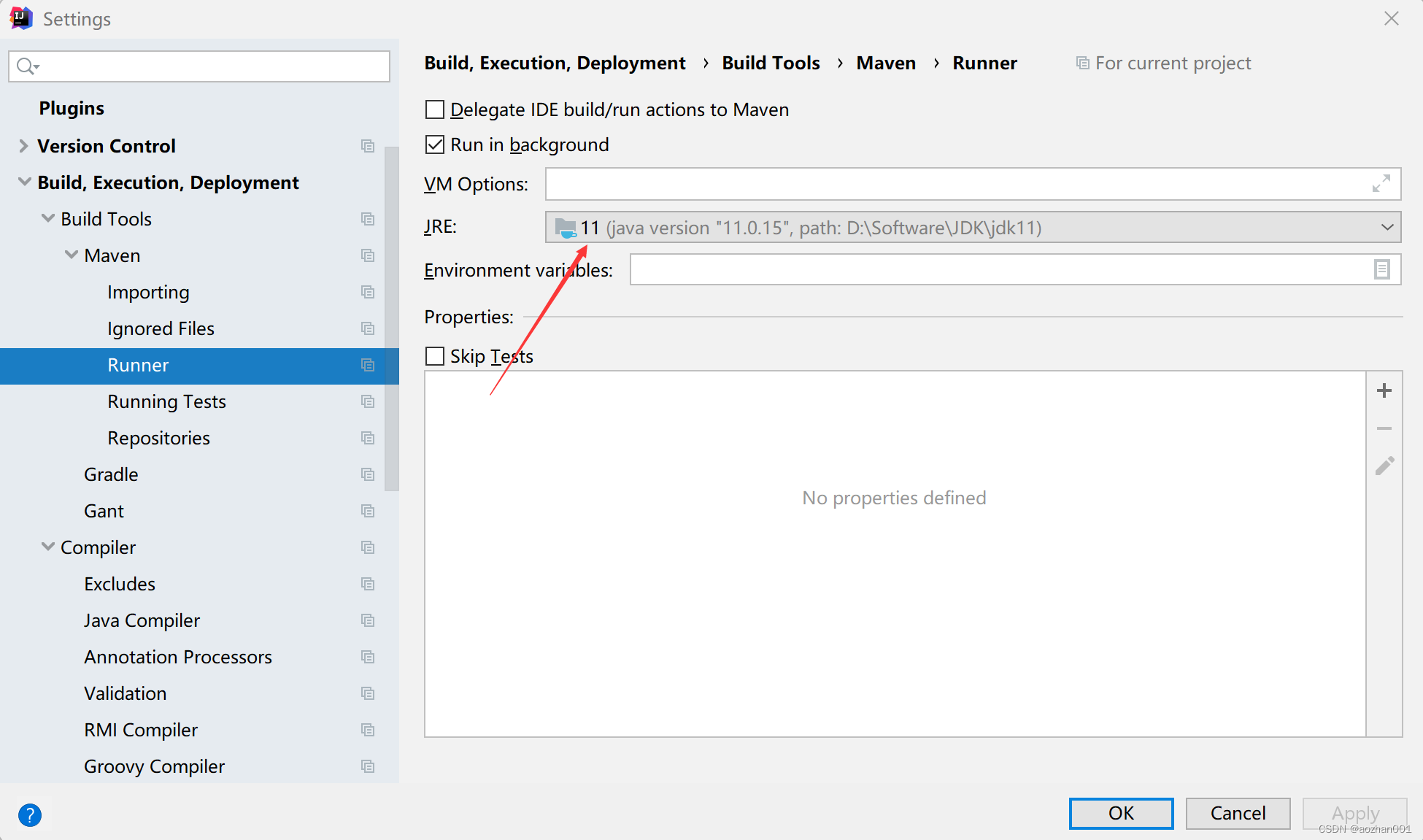Click the project-level icon beside Runner
Screen dimensions: 1423x840
tap(368, 365)
